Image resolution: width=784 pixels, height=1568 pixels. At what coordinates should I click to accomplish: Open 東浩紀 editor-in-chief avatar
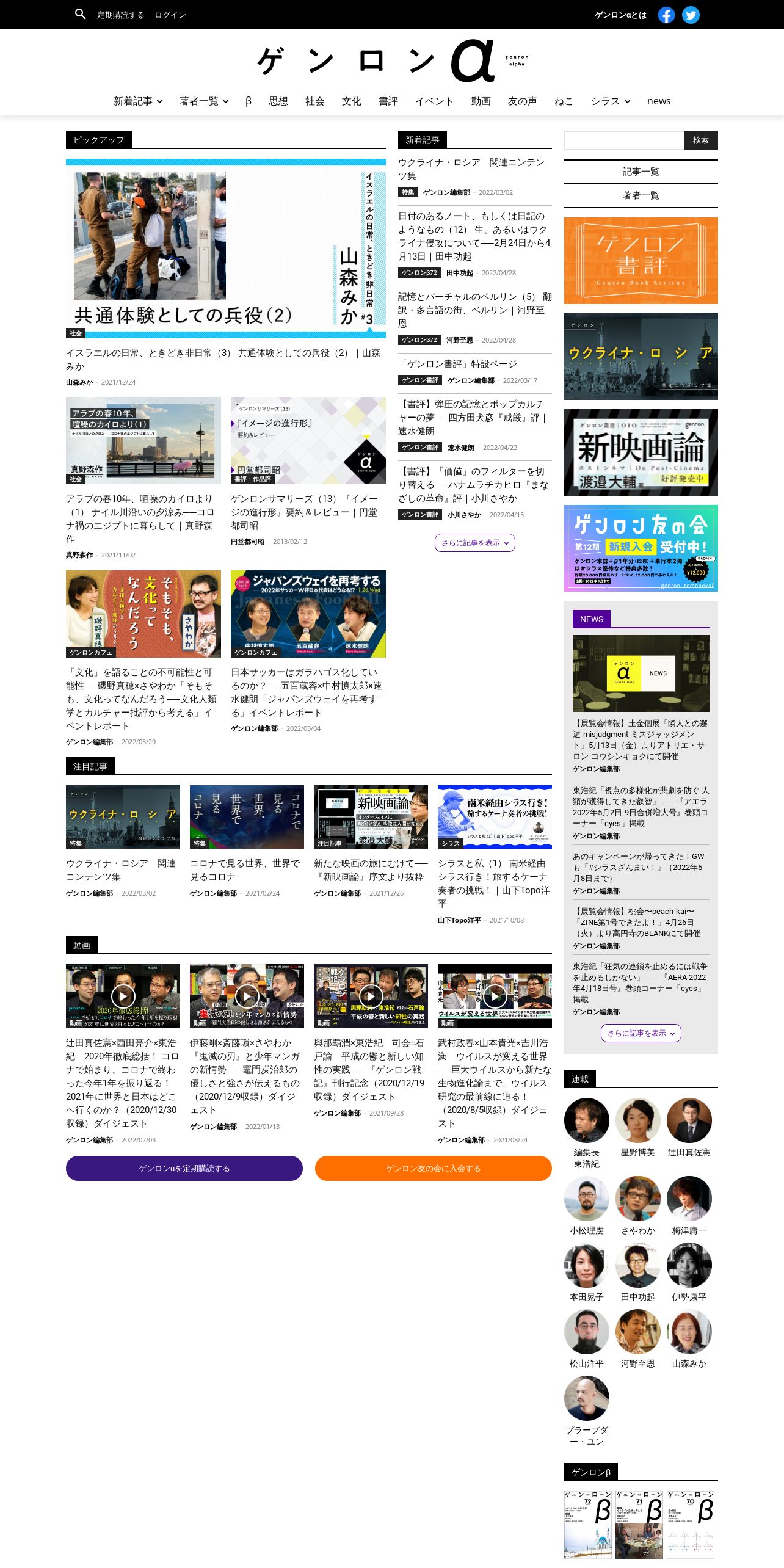[x=587, y=1120]
